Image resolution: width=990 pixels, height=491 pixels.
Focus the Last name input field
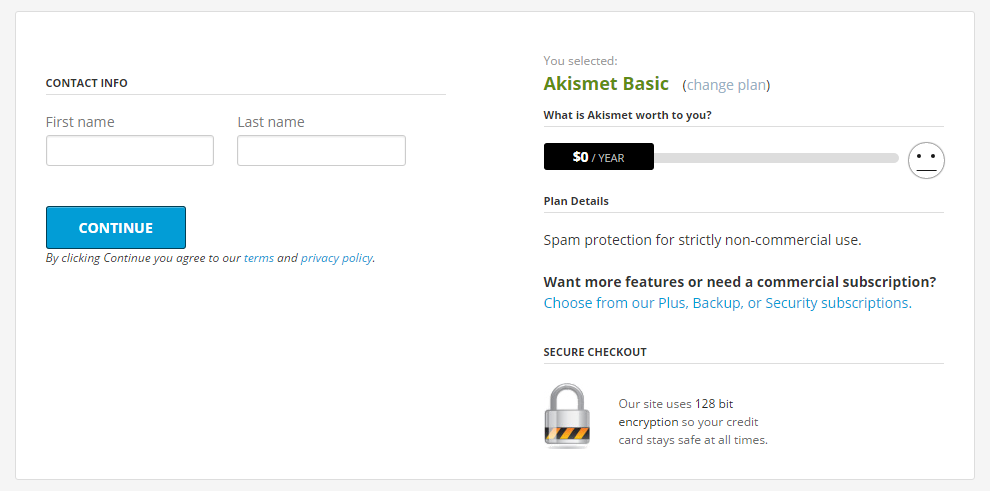point(321,151)
